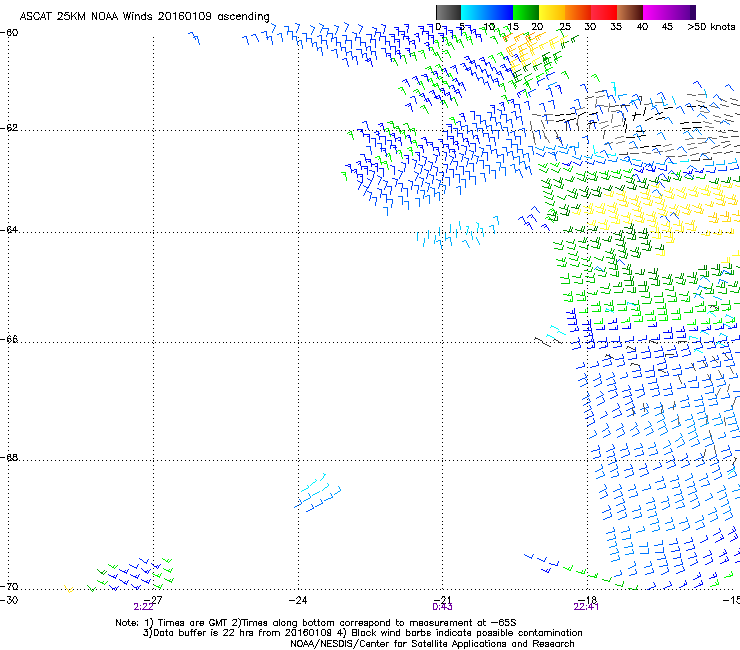The height and width of the screenshot is (650, 740).
Task: Click the map title 'ASCAT 25KM NOAA Winds 20160109 ascending'
Action: pyautogui.click(x=144, y=17)
